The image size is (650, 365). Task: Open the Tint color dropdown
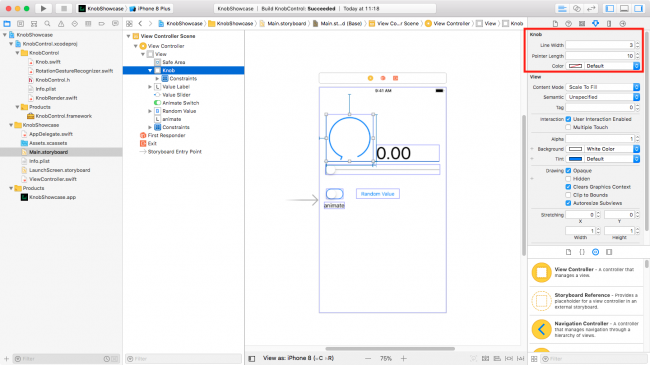[612, 159]
